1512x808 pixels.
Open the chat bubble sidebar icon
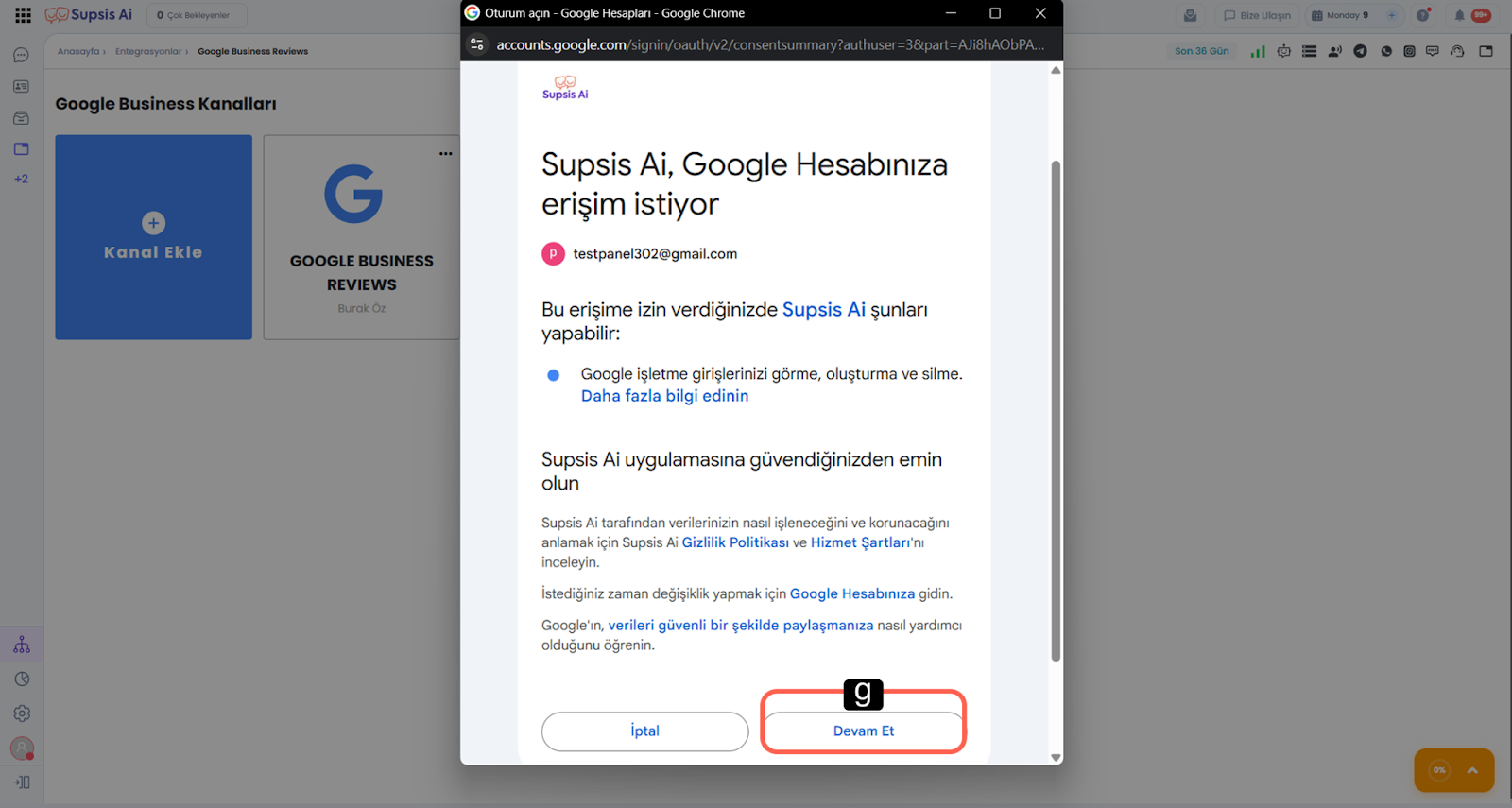21,56
